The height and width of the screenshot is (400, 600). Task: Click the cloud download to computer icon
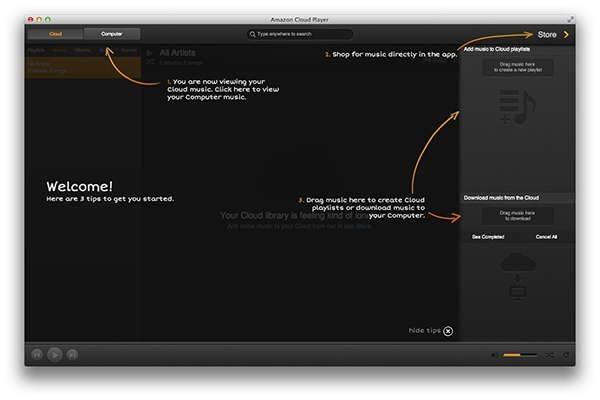point(517,277)
